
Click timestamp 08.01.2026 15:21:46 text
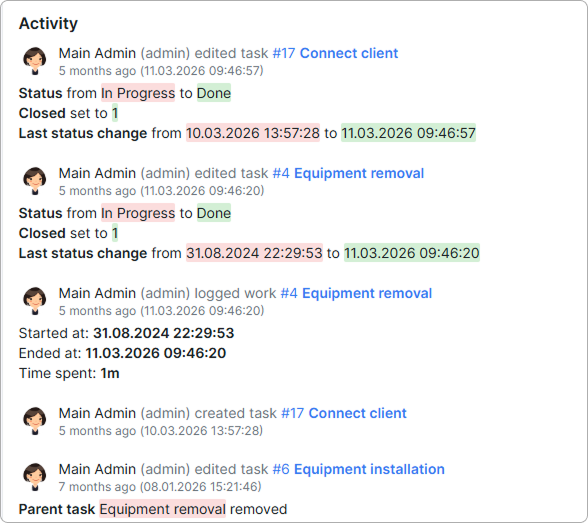click(x=201, y=487)
